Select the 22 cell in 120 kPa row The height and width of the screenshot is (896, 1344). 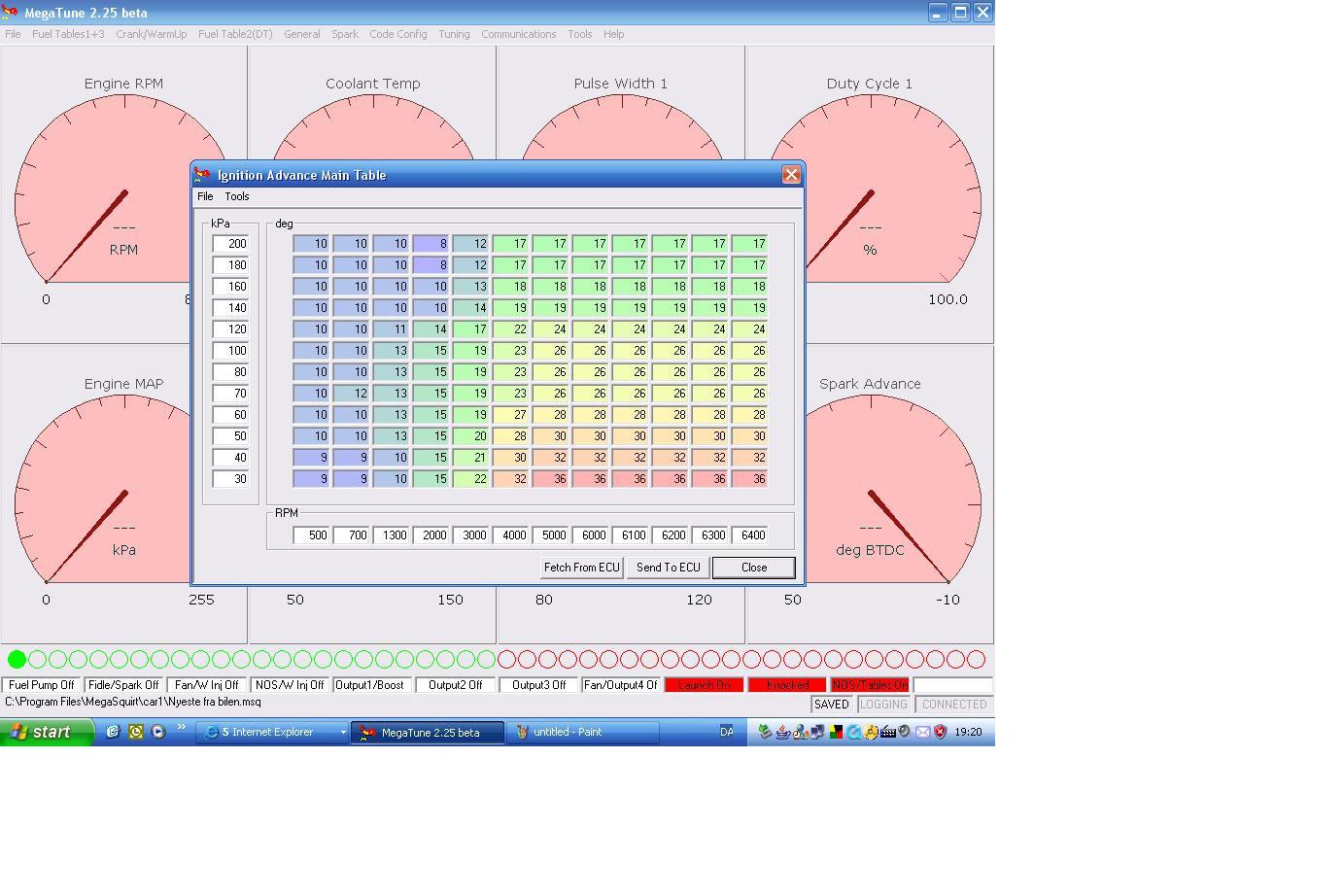tap(510, 329)
